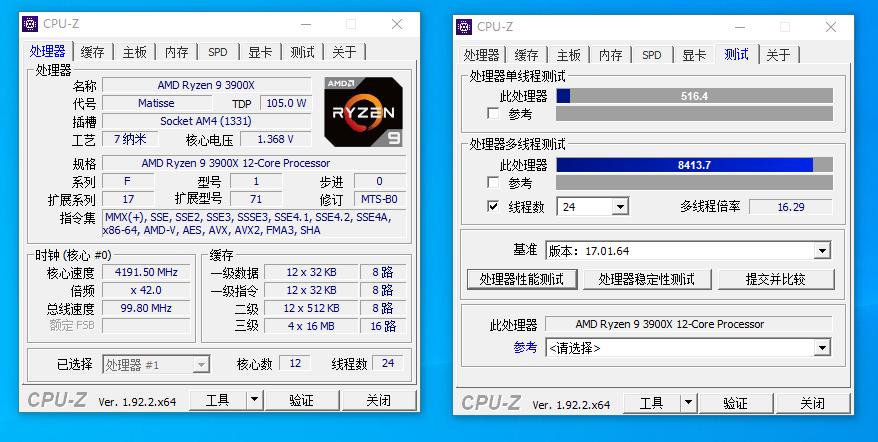Click 工具 button in the right window
Image resolution: width=878 pixels, height=442 pixels.
point(652,403)
